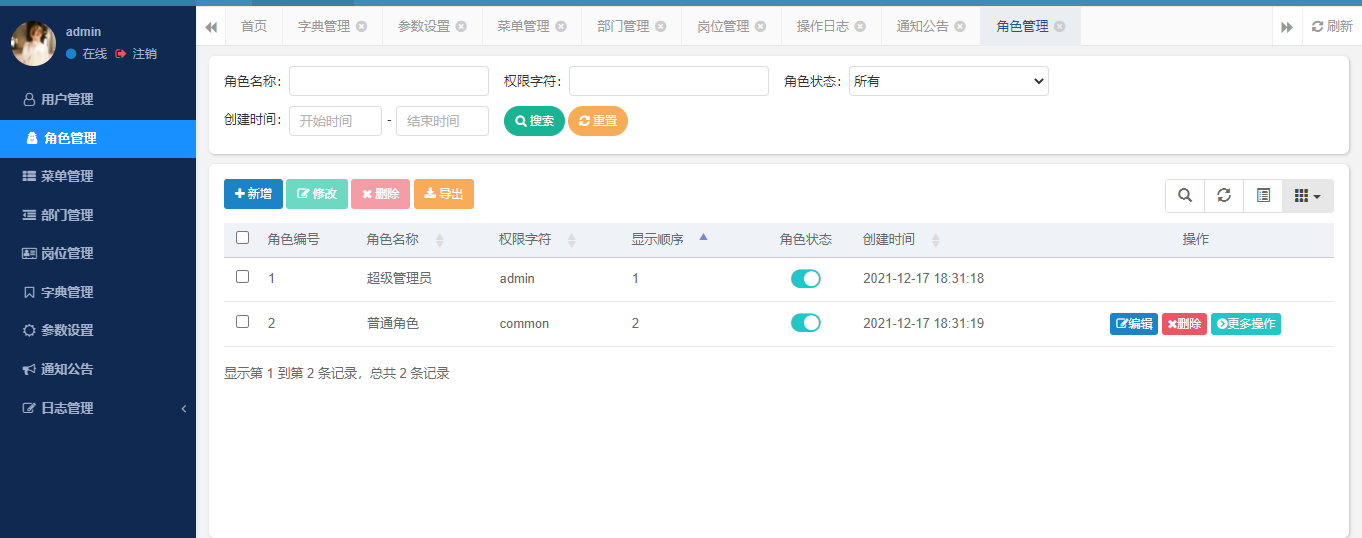Click the 'admin' 权限字符 cell
The height and width of the screenshot is (538, 1362).
517,279
